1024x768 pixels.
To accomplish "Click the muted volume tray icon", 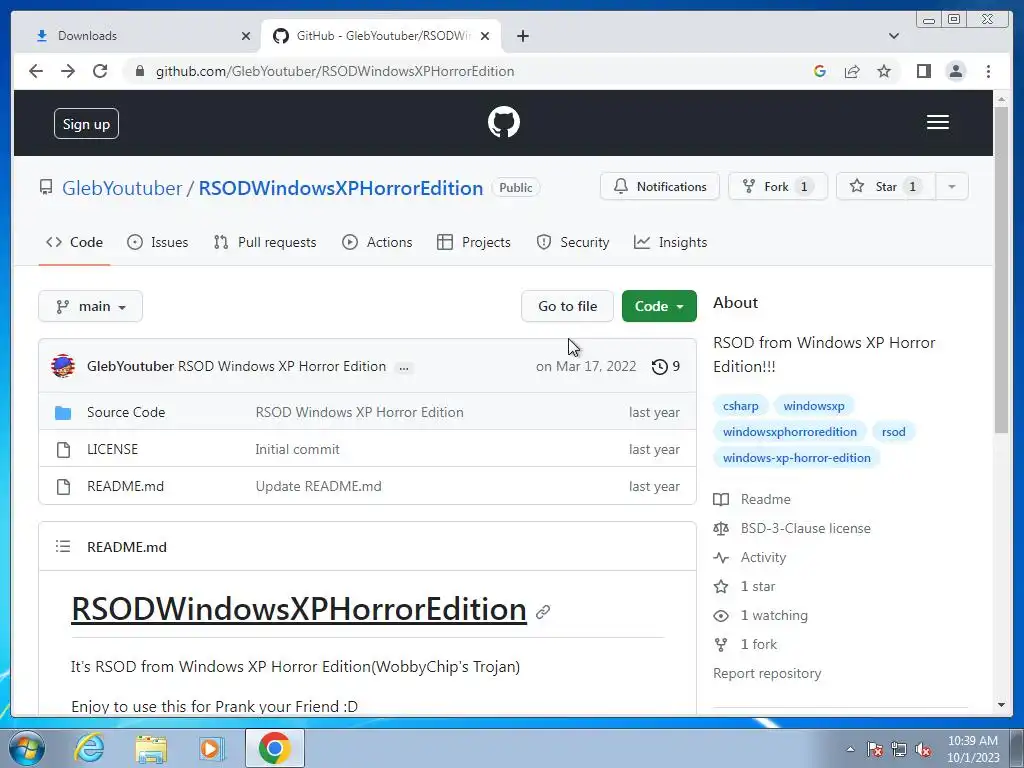I will tap(923, 749).
